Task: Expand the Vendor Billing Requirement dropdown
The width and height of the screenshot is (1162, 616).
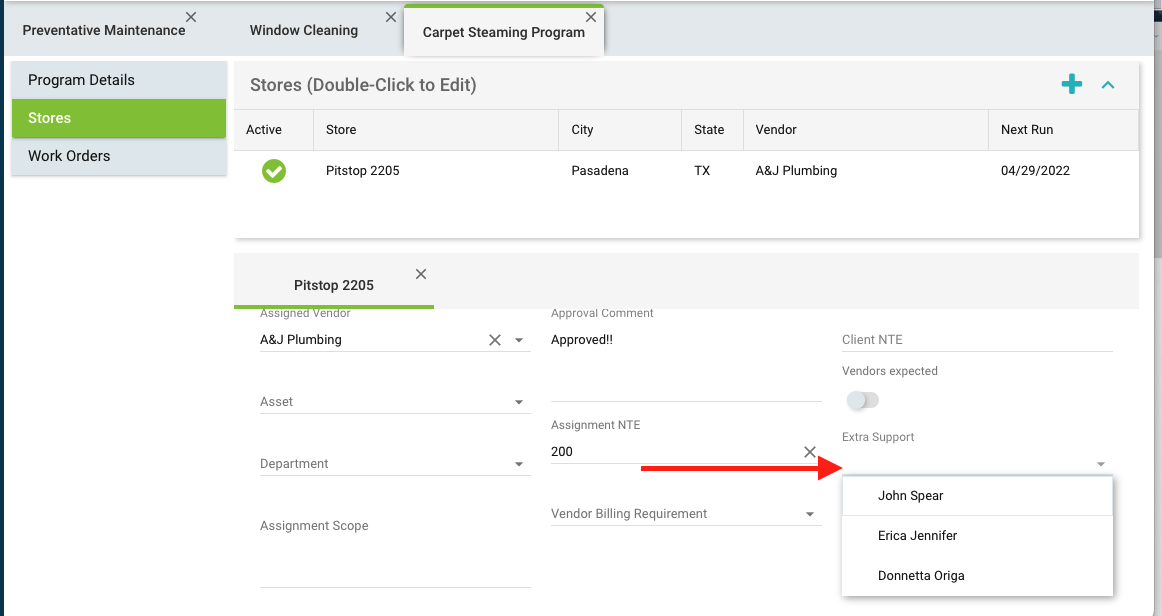Action: 810,514
